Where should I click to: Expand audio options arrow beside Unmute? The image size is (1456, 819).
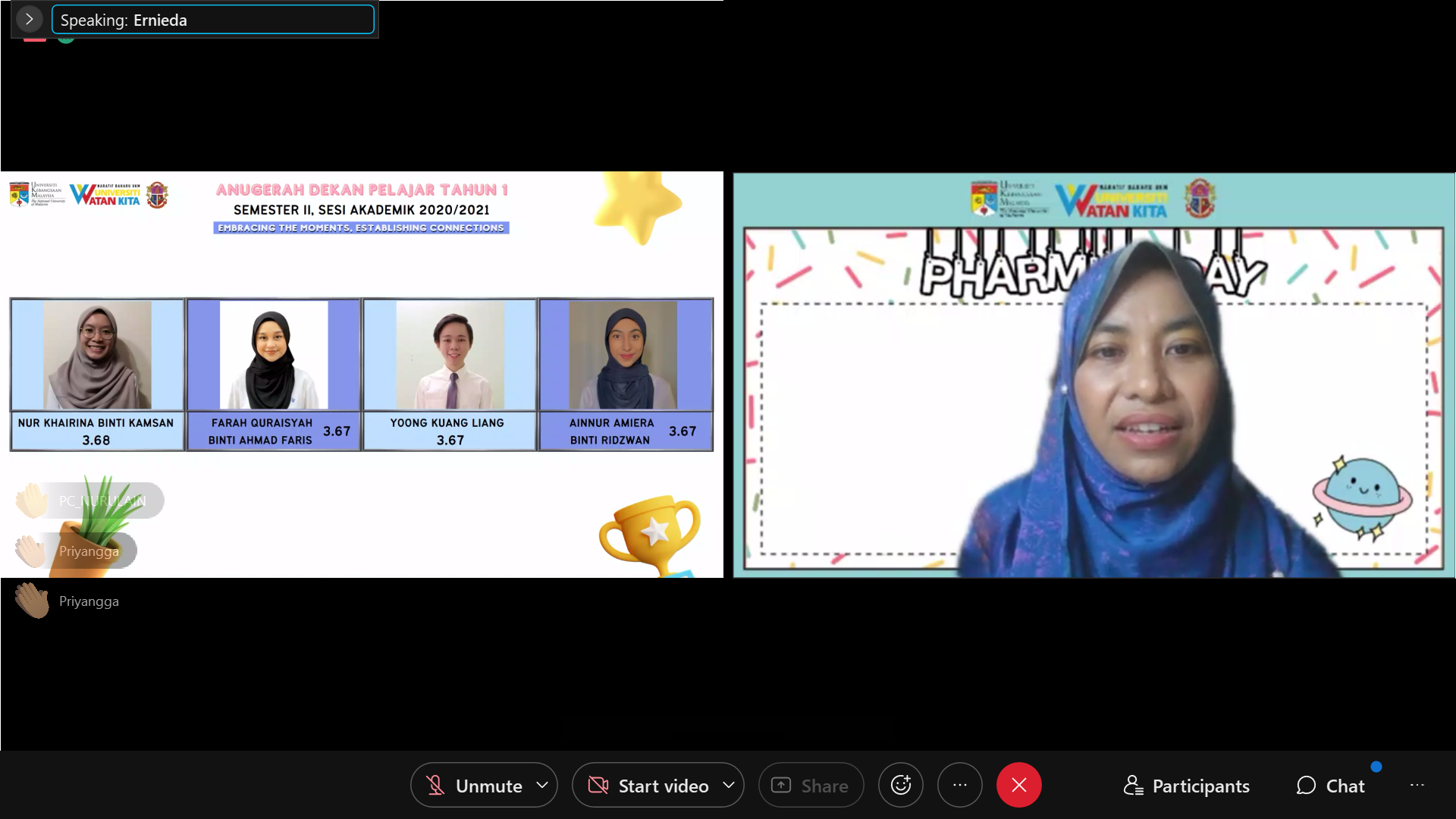click(542, 786)
